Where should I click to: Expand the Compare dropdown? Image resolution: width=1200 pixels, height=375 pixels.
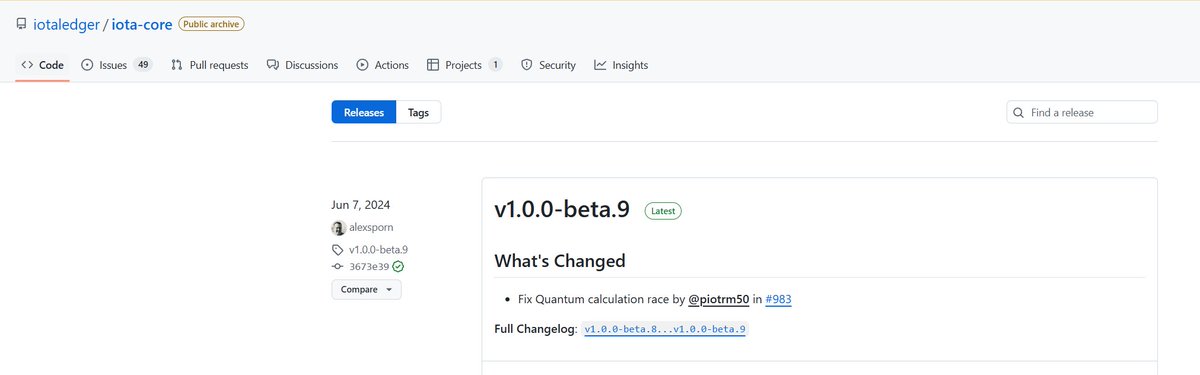click(x=366, y=289)
